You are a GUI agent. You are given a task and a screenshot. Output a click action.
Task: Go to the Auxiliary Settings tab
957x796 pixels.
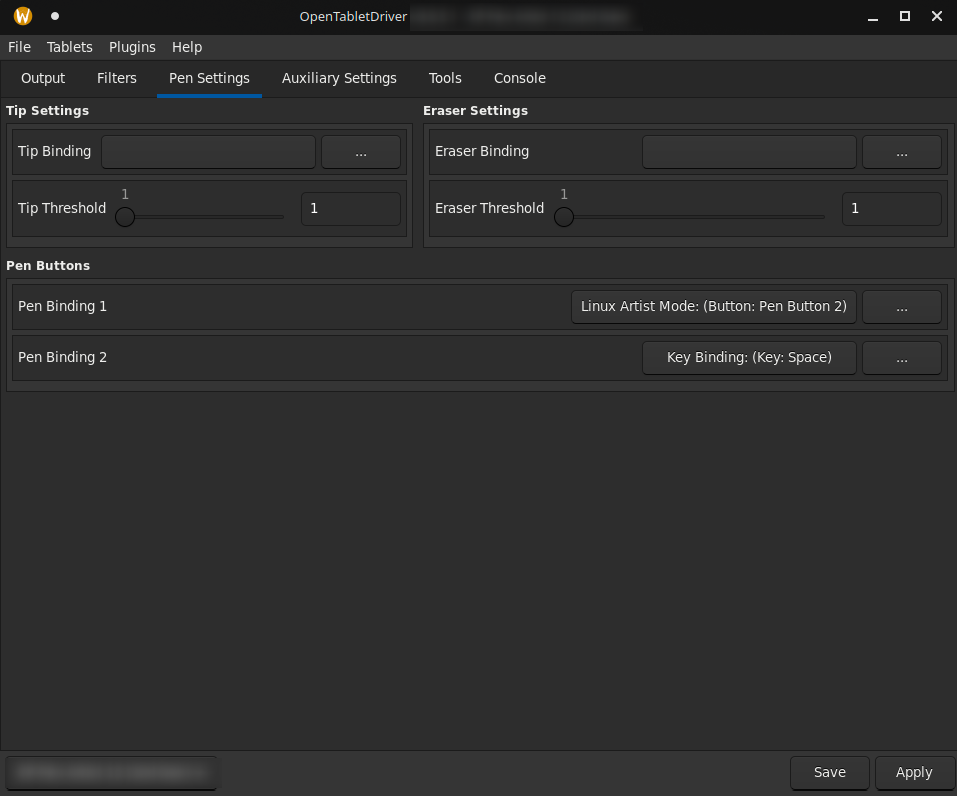pyautogui.click(x=339, y=78)
